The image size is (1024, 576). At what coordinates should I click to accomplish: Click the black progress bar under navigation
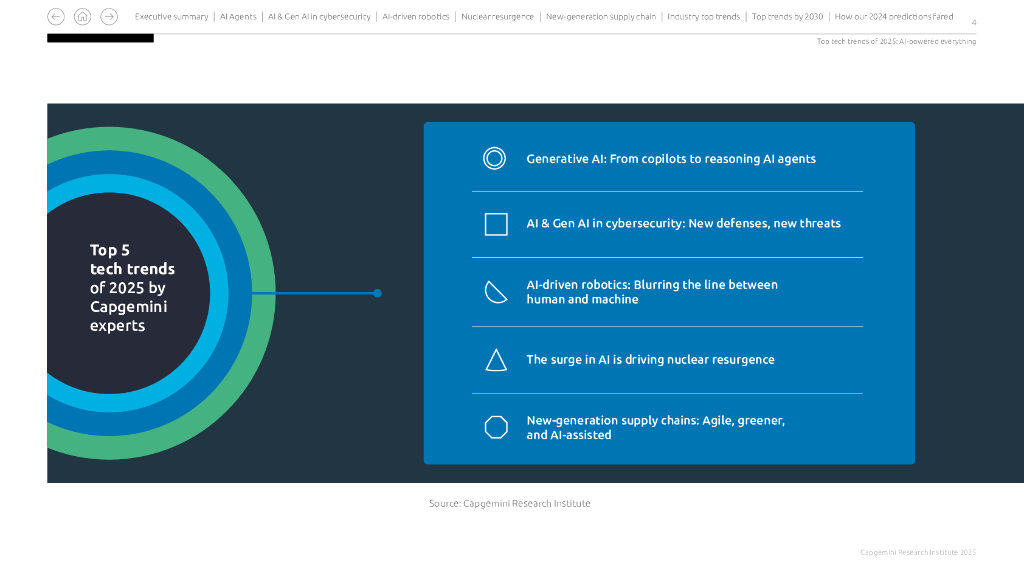(101, 39)
